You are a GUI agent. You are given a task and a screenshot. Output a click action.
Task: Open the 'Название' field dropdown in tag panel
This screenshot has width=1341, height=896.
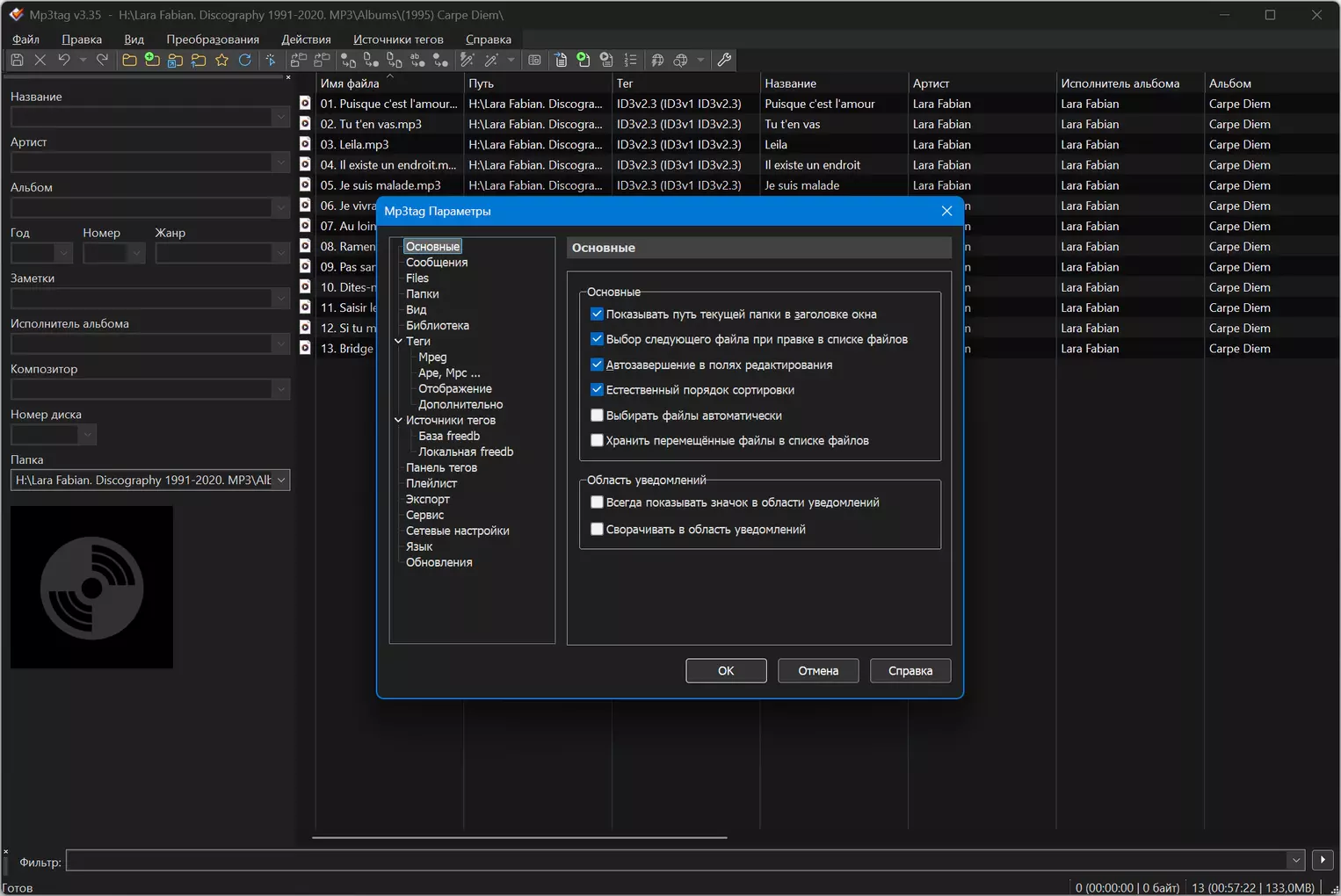coord(280,117)
